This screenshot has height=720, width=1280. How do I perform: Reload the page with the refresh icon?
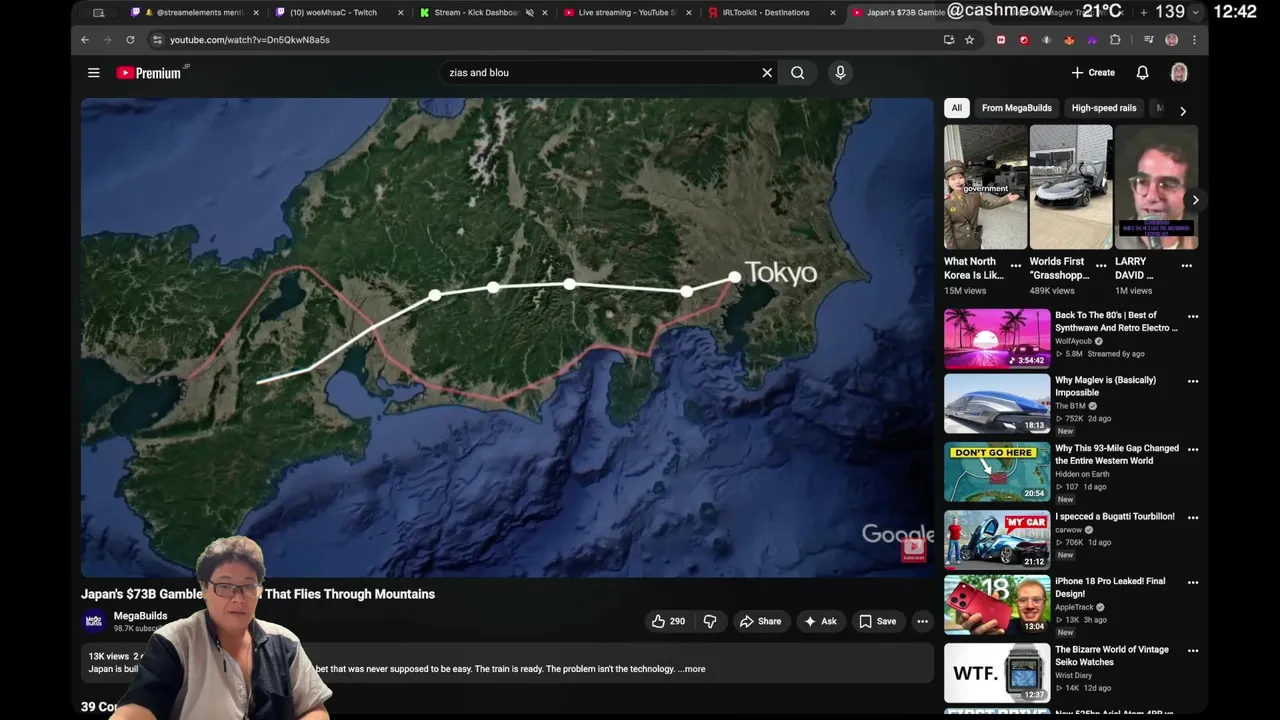(x=130, y=40)
